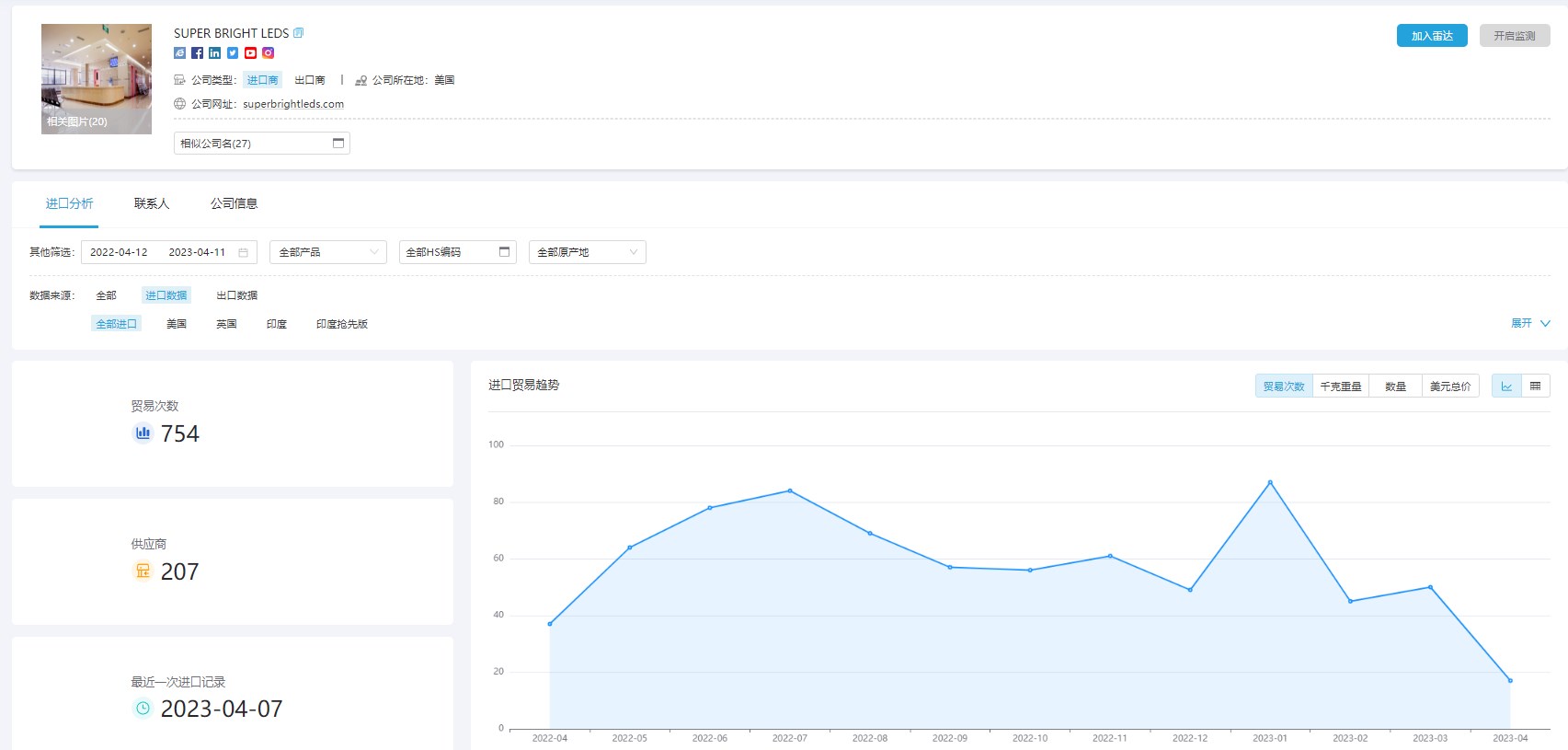Screen dimensions: 1568x750
Task: Switch trend view to table mode
Action: [1535, 386]
